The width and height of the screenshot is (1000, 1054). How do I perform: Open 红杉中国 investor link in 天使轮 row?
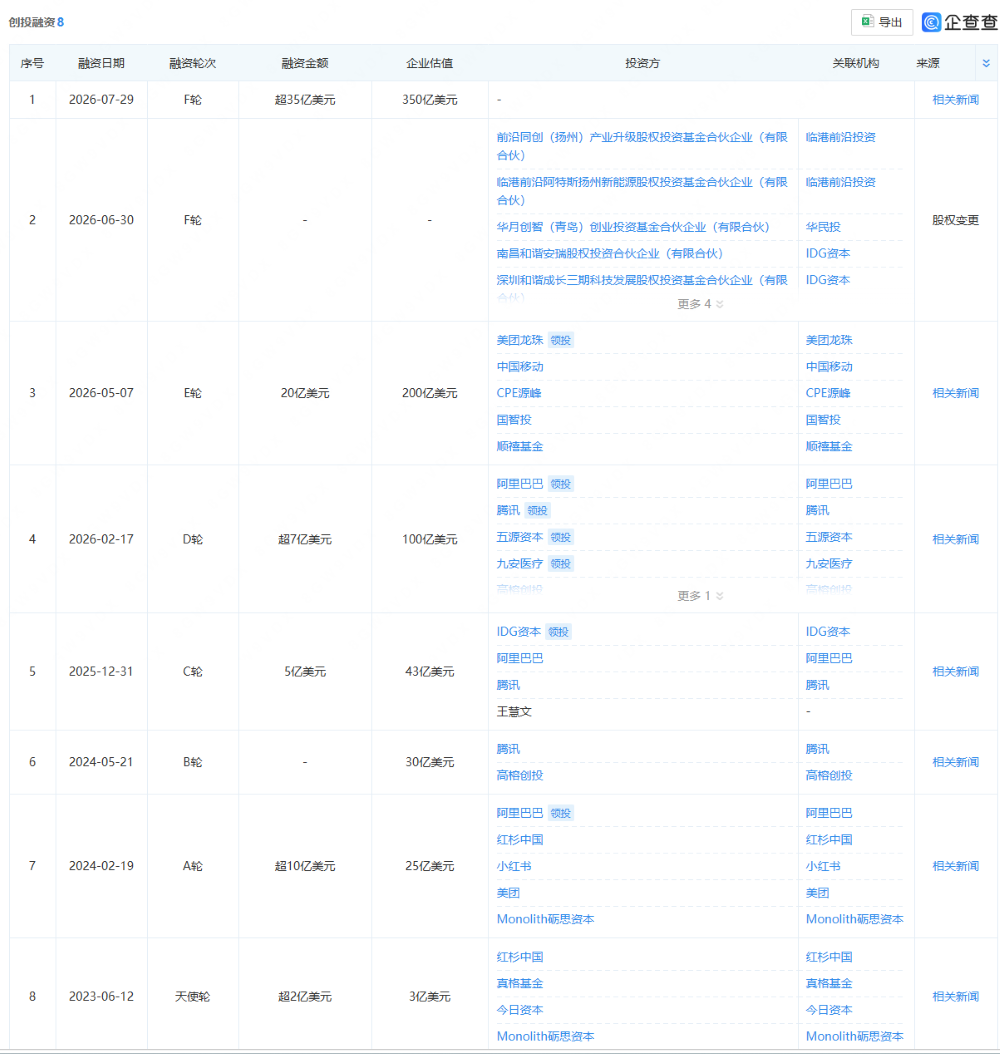(519, 957)
